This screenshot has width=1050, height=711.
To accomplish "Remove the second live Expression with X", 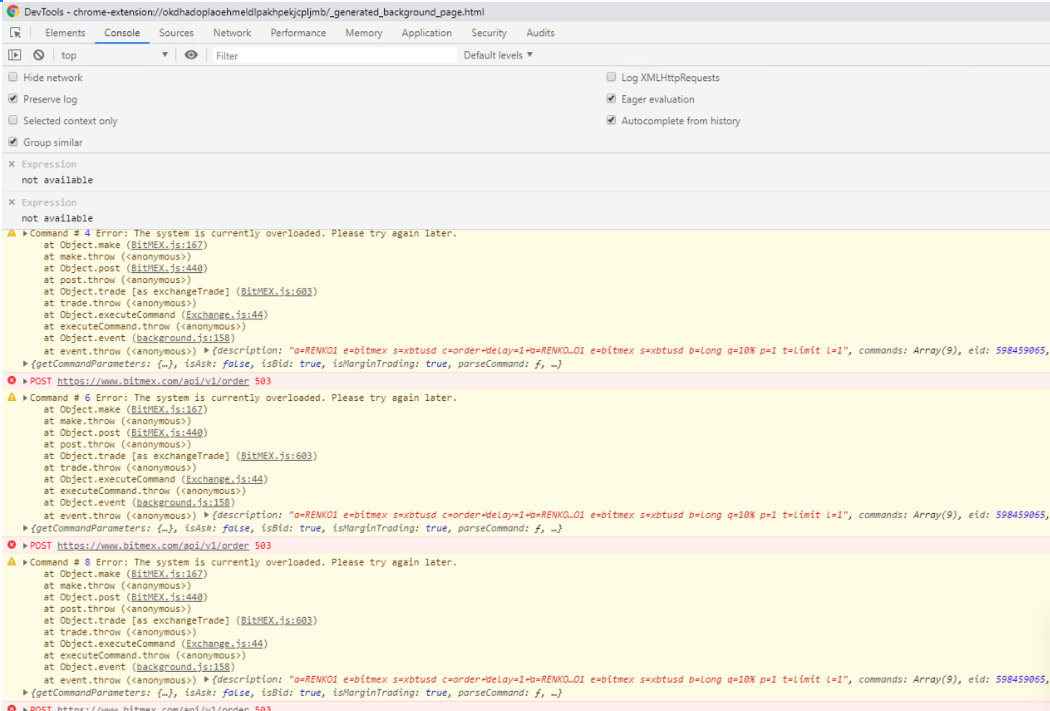I will tap(12, 202).
